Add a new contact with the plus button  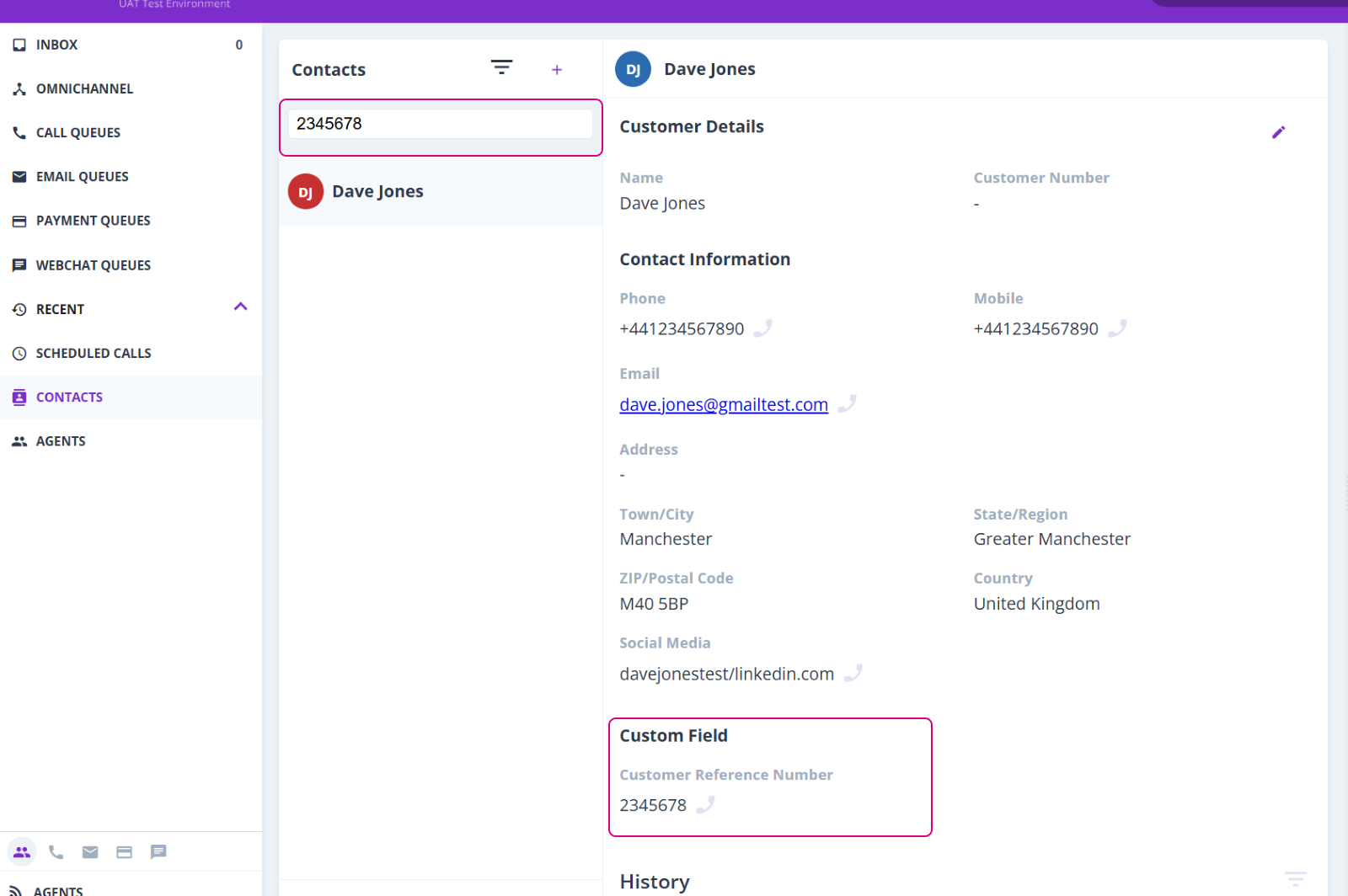click(557, 69)
